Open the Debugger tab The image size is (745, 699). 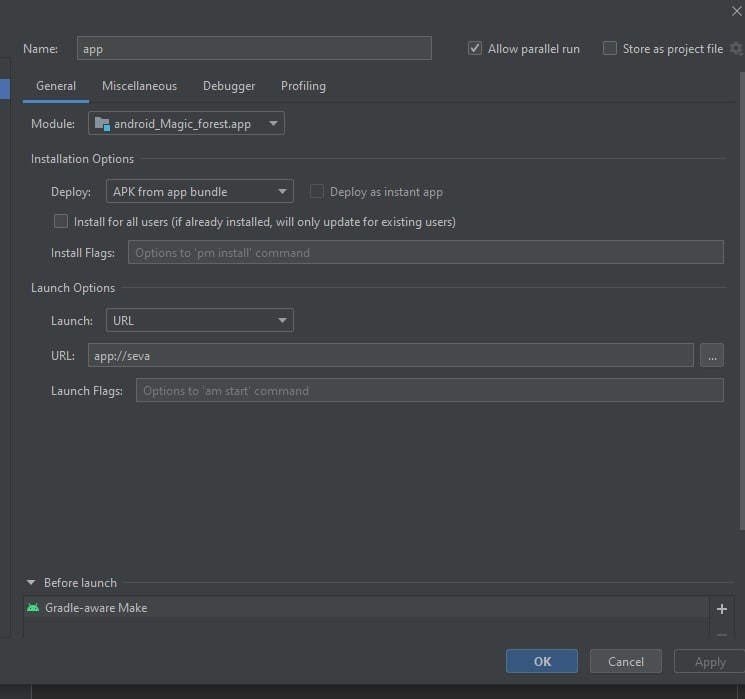229,86
